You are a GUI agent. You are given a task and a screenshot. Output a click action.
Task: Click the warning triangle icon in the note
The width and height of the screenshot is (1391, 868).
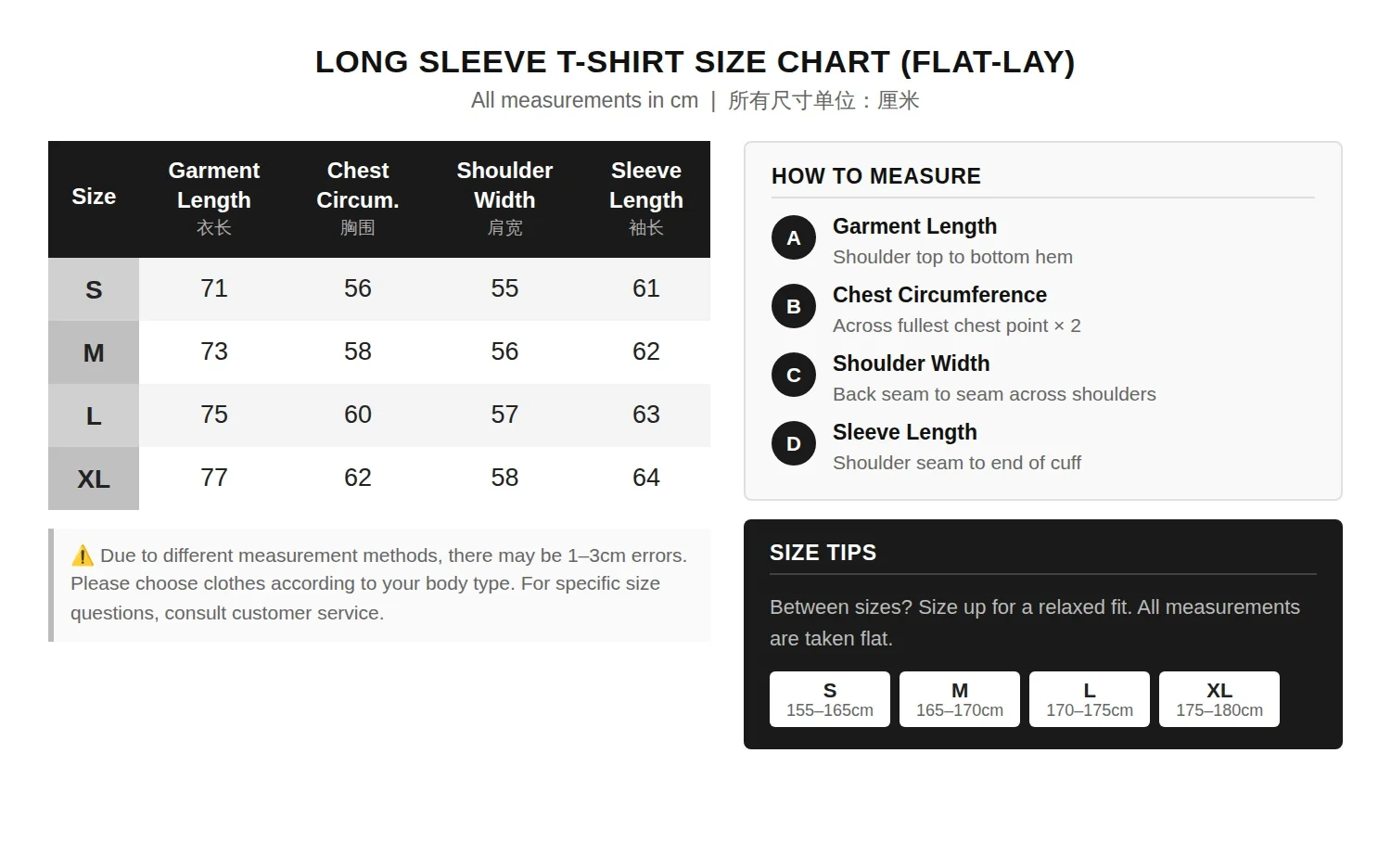[x=83, y=555]
